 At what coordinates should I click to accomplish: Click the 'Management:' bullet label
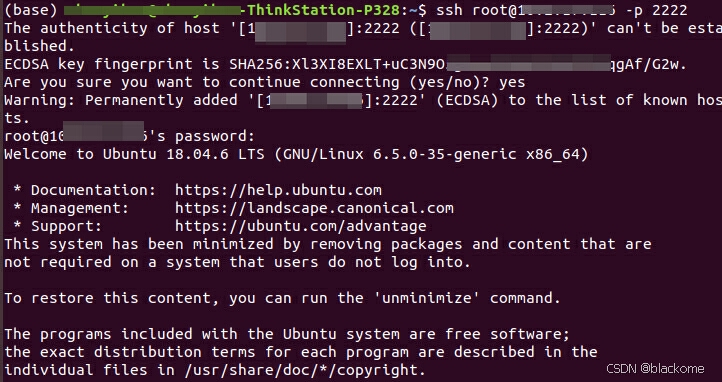click(80, 208)
